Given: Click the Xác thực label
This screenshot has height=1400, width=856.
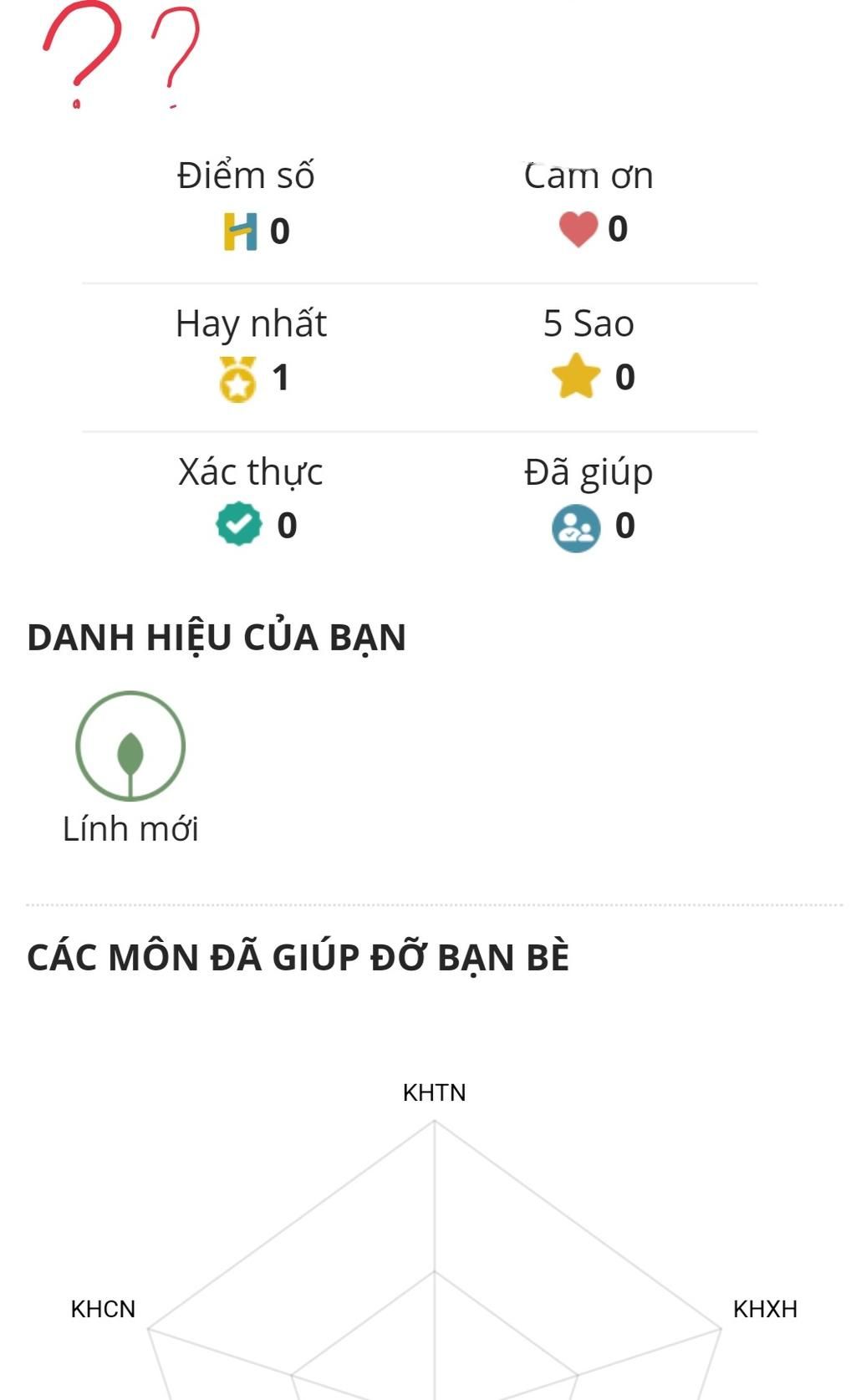Looking at the screenshot, I should coord(250,472).
